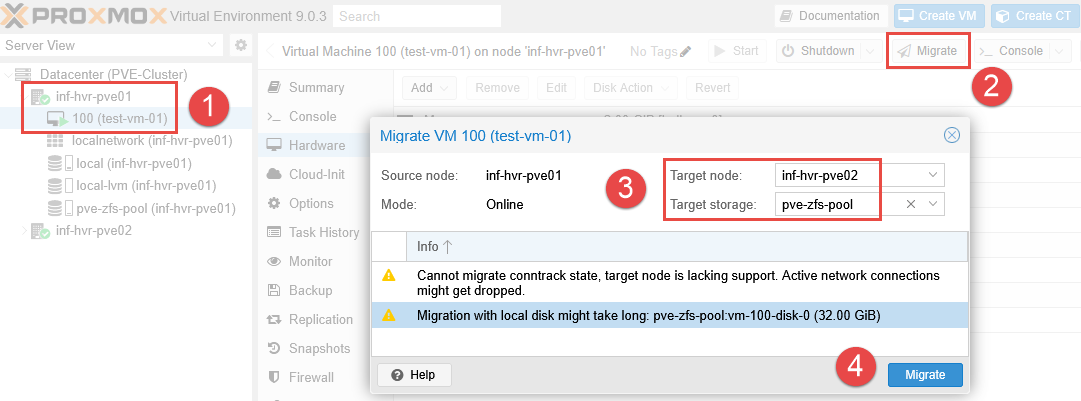Viewport: 1081px width, 401px height.
Task: Clear the target storage selection
Action: (911, 204)
